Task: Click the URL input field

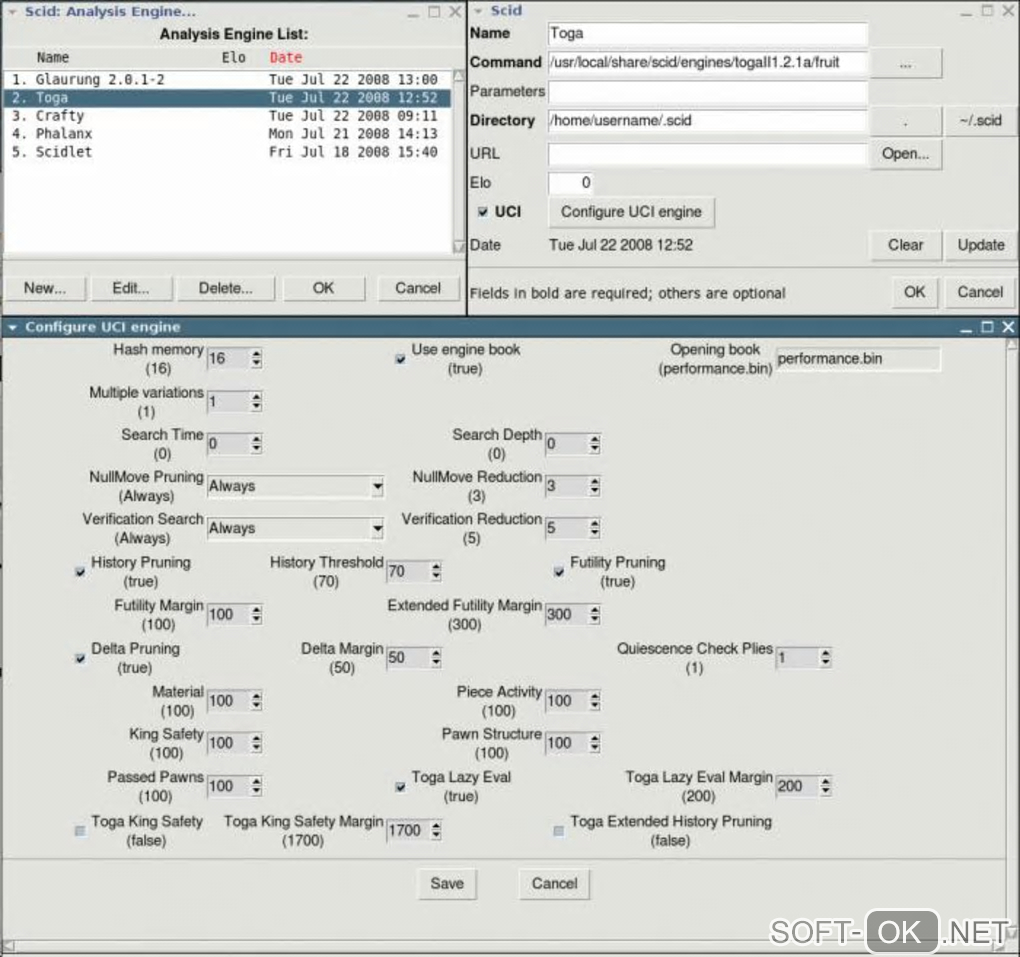Action: [x=708, y=154]
